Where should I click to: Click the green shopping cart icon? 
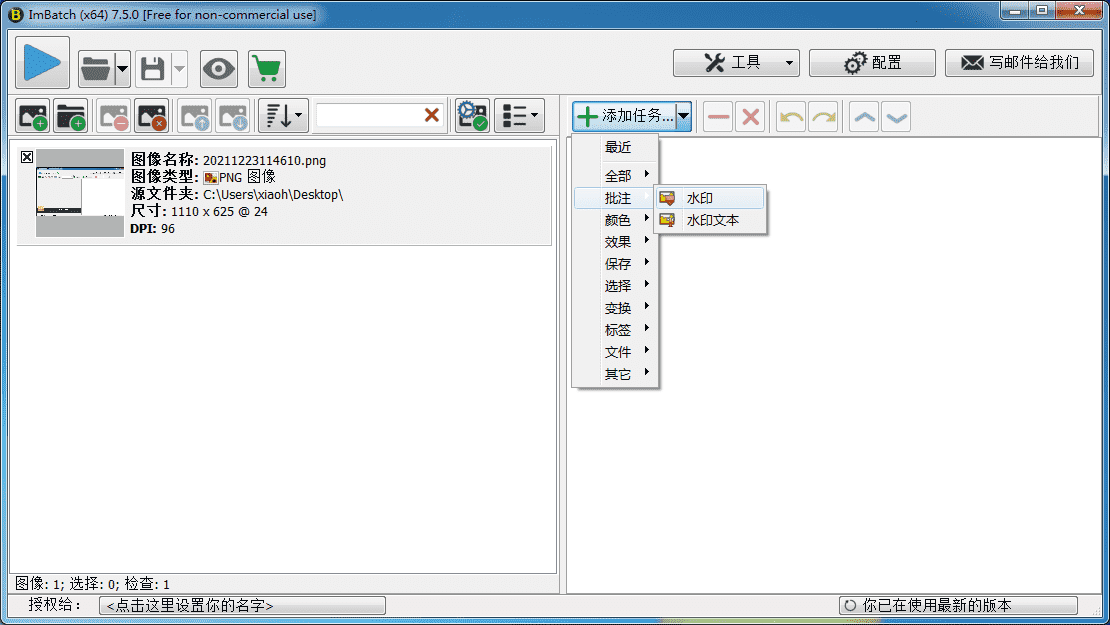click(x=266, y=69)
